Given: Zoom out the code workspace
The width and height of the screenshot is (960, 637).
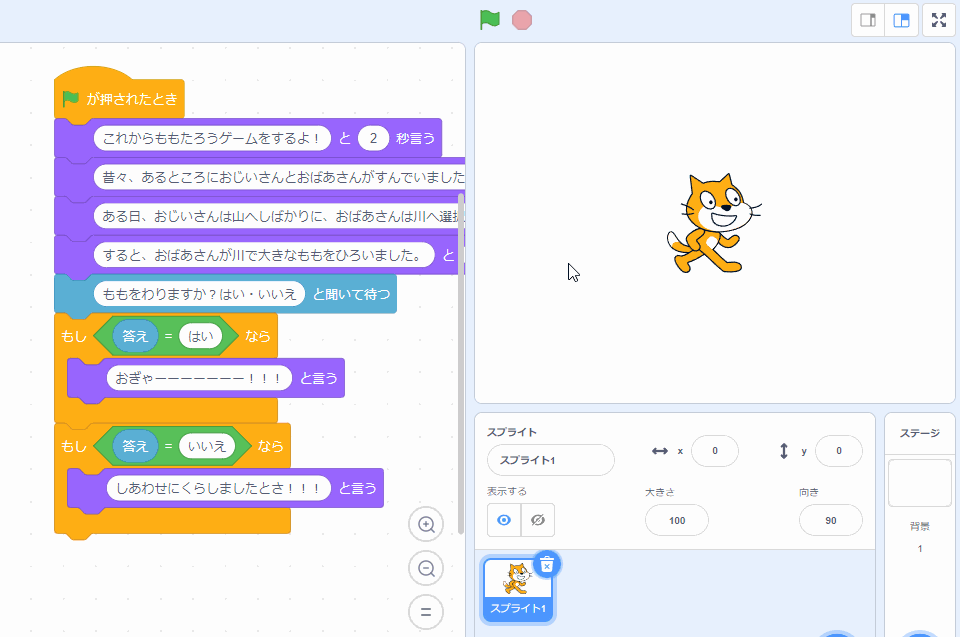Looking at the screenshot, I should (x=426, y=568).
